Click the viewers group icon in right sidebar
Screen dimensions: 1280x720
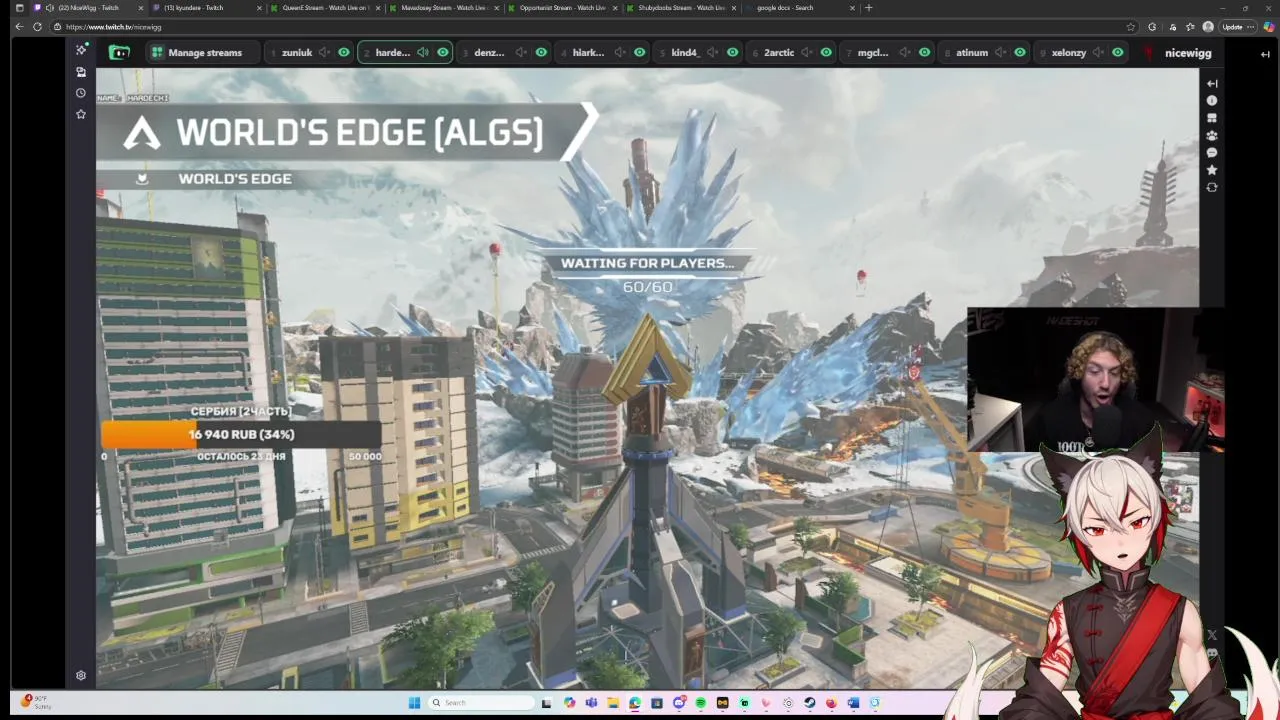tap(1212, 135)
